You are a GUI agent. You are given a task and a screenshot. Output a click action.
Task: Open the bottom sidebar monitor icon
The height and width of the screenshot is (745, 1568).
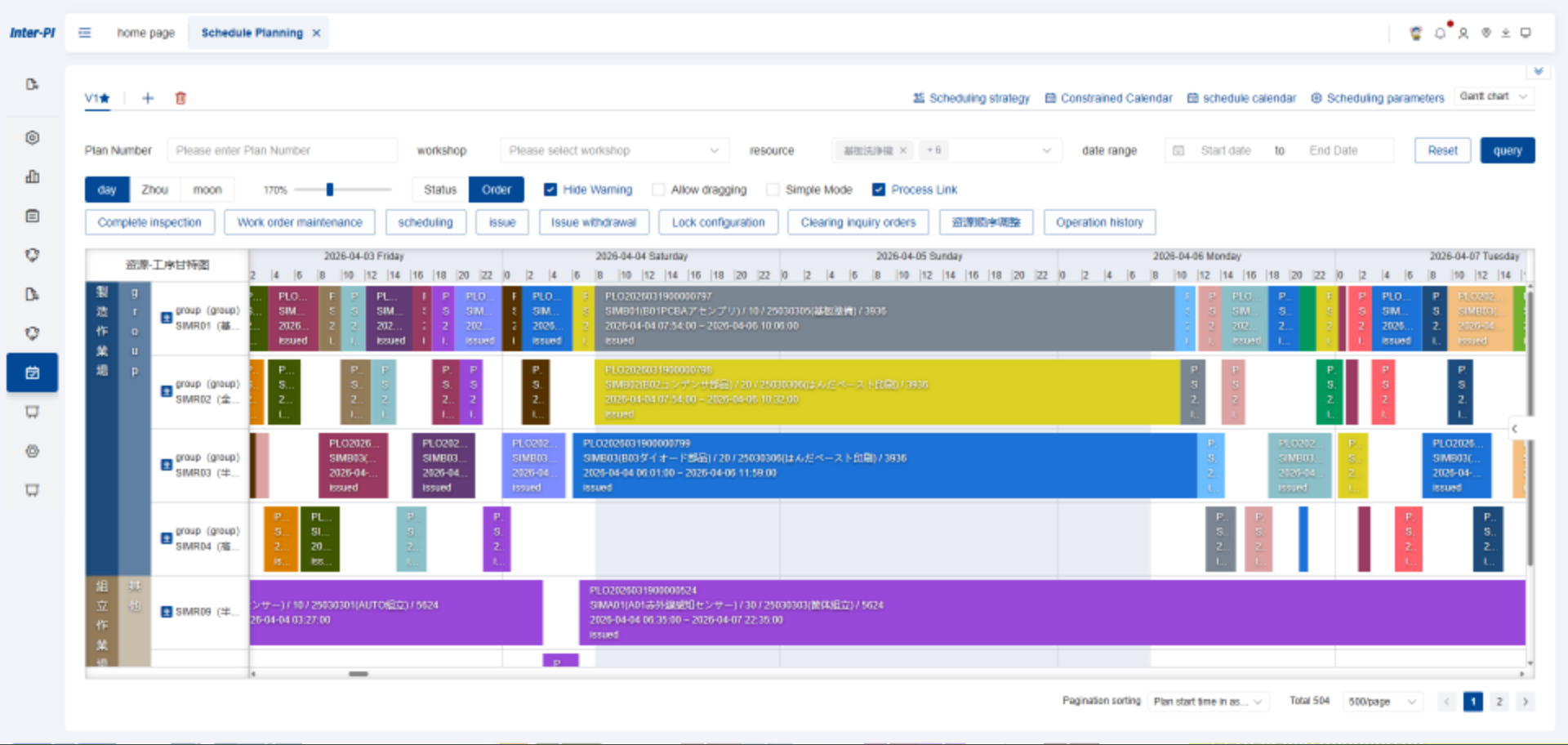click(32, 490)
